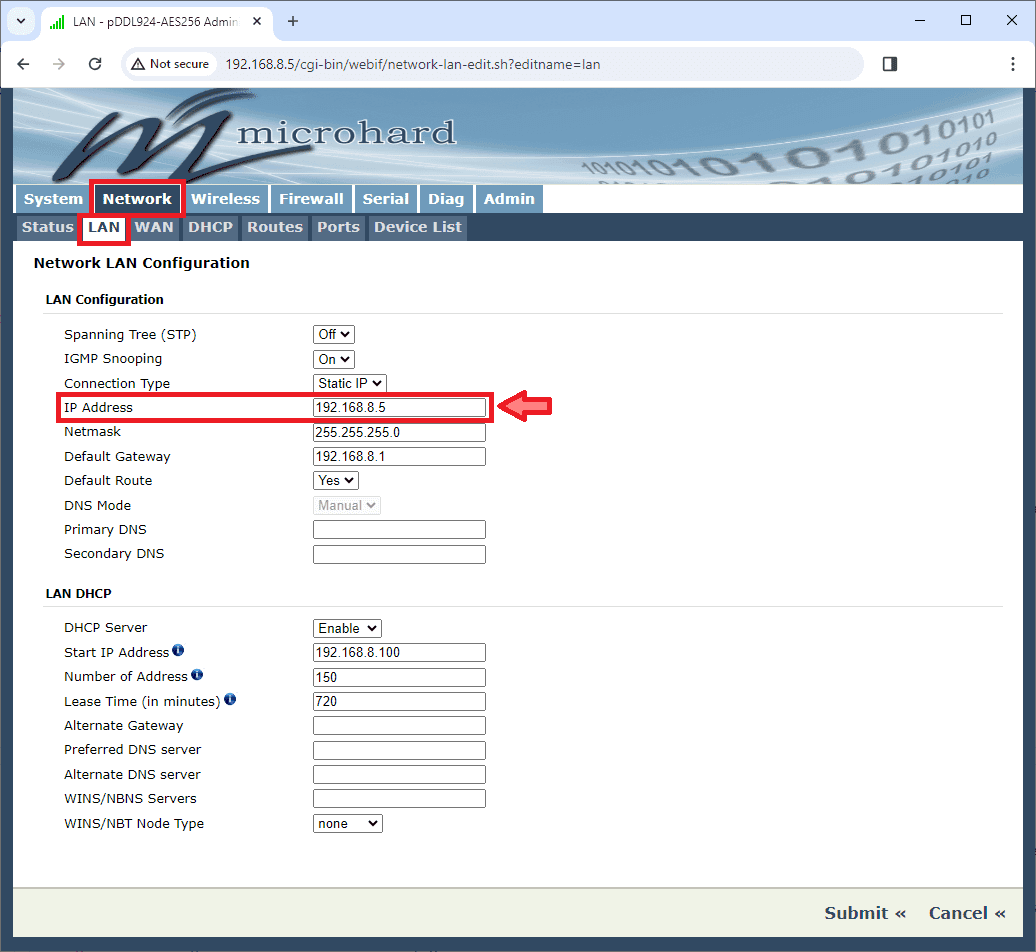
Task: Click the browser back arrow
Action: coord(24,64)
